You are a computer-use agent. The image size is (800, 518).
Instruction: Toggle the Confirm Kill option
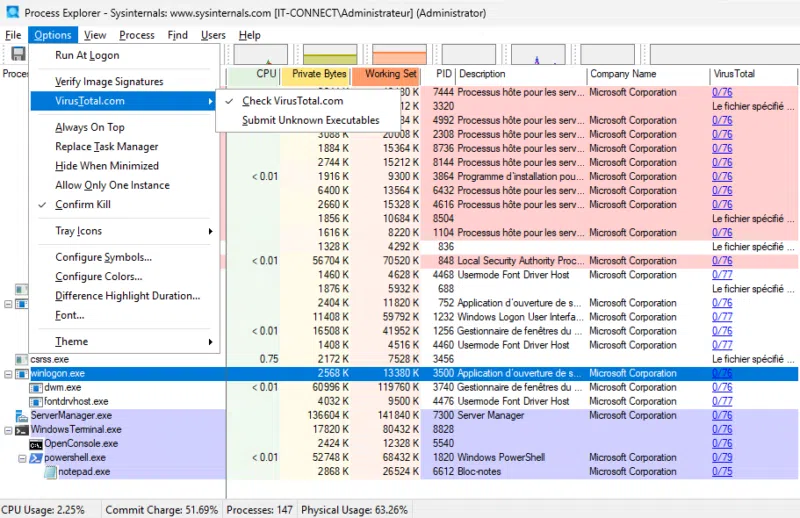[x=82, y=205]
